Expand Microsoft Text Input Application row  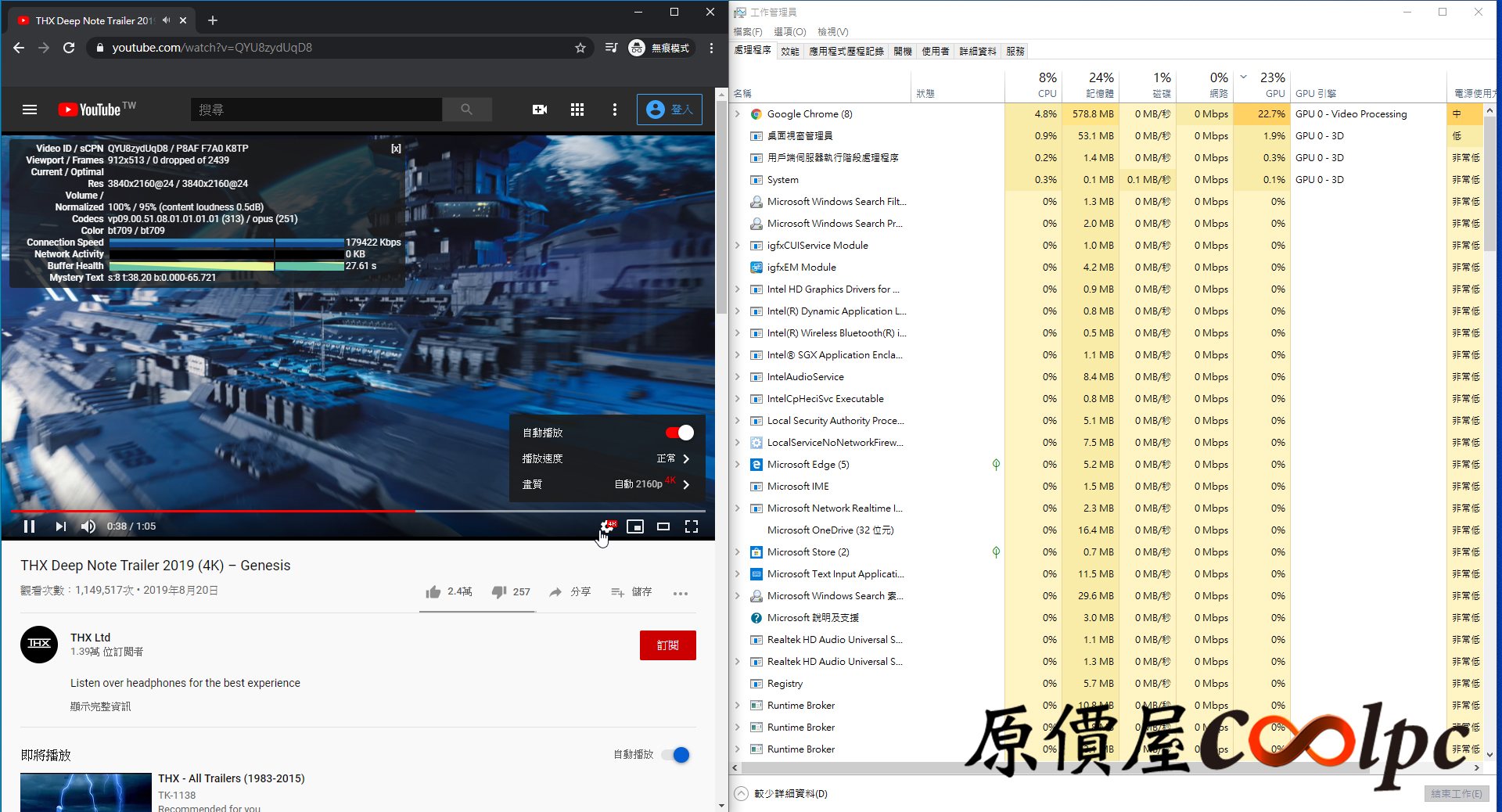point(738,574)
